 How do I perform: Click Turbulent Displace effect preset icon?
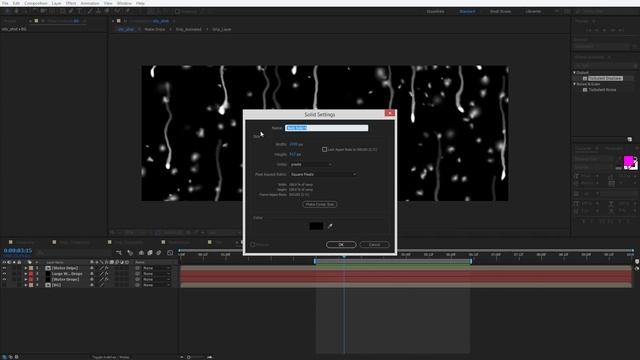pos(585,78)
